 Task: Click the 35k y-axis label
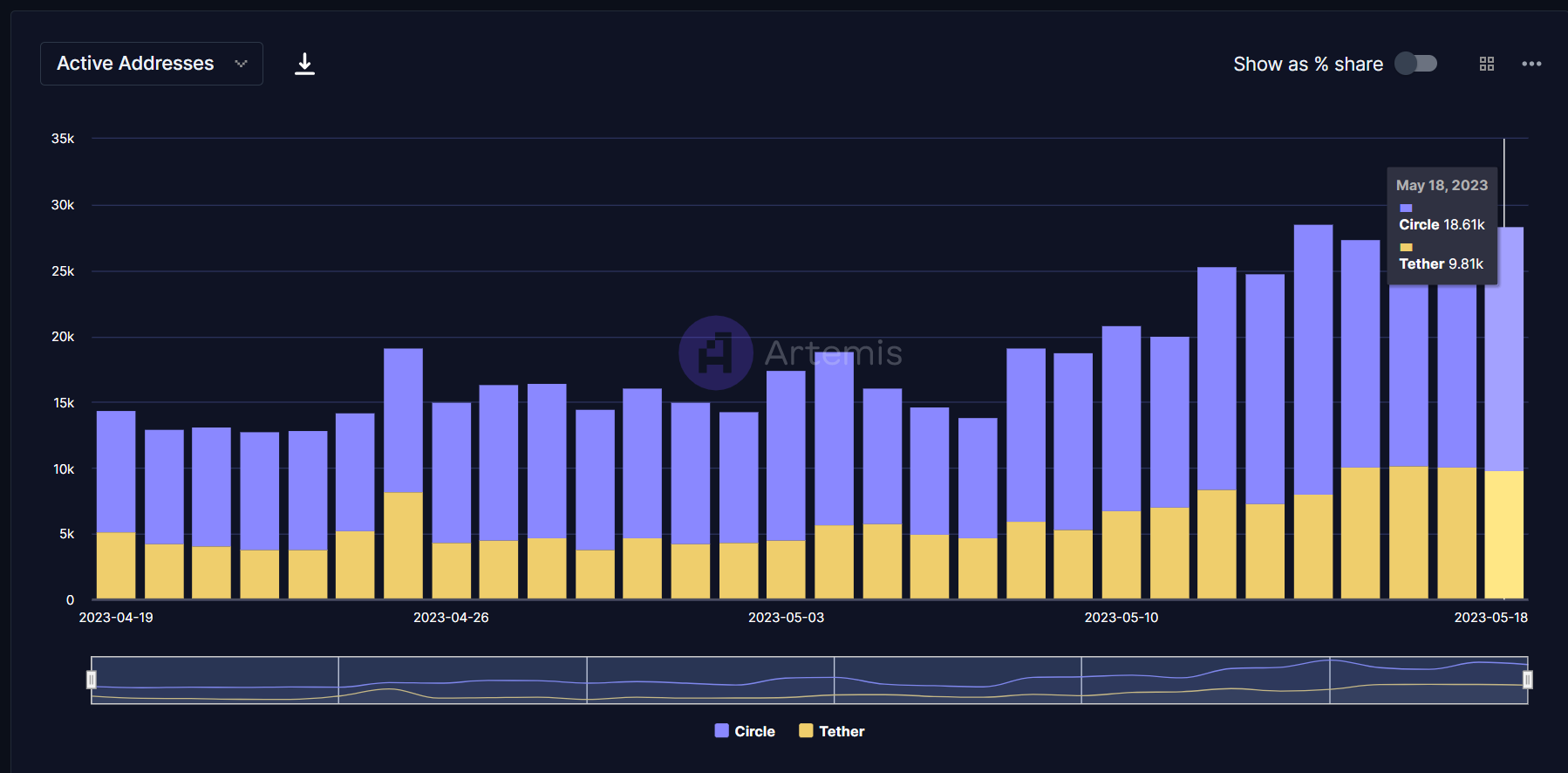pyautogui.click(x=63, y=139)
